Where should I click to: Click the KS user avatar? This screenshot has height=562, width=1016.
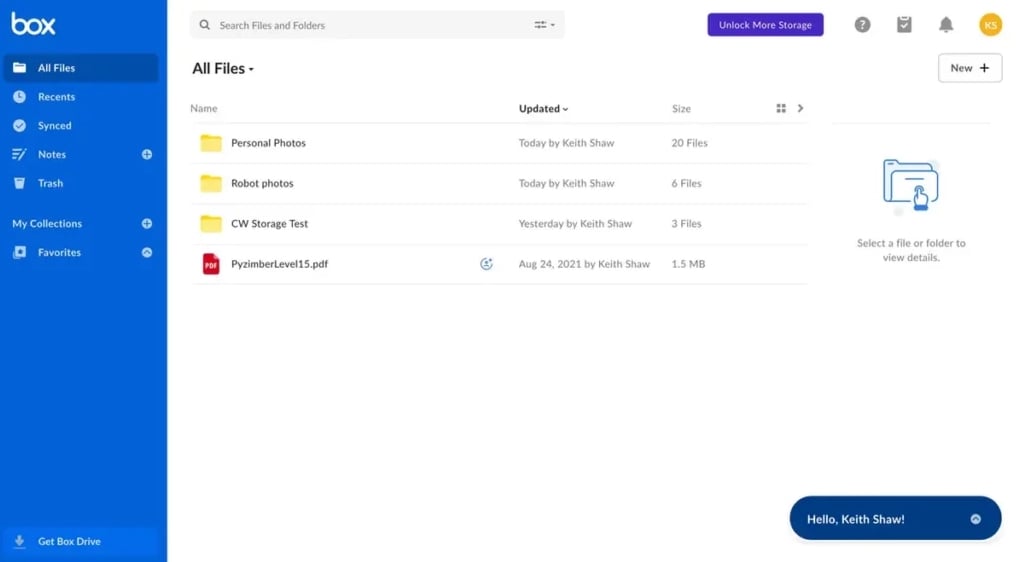click(990, 25)
